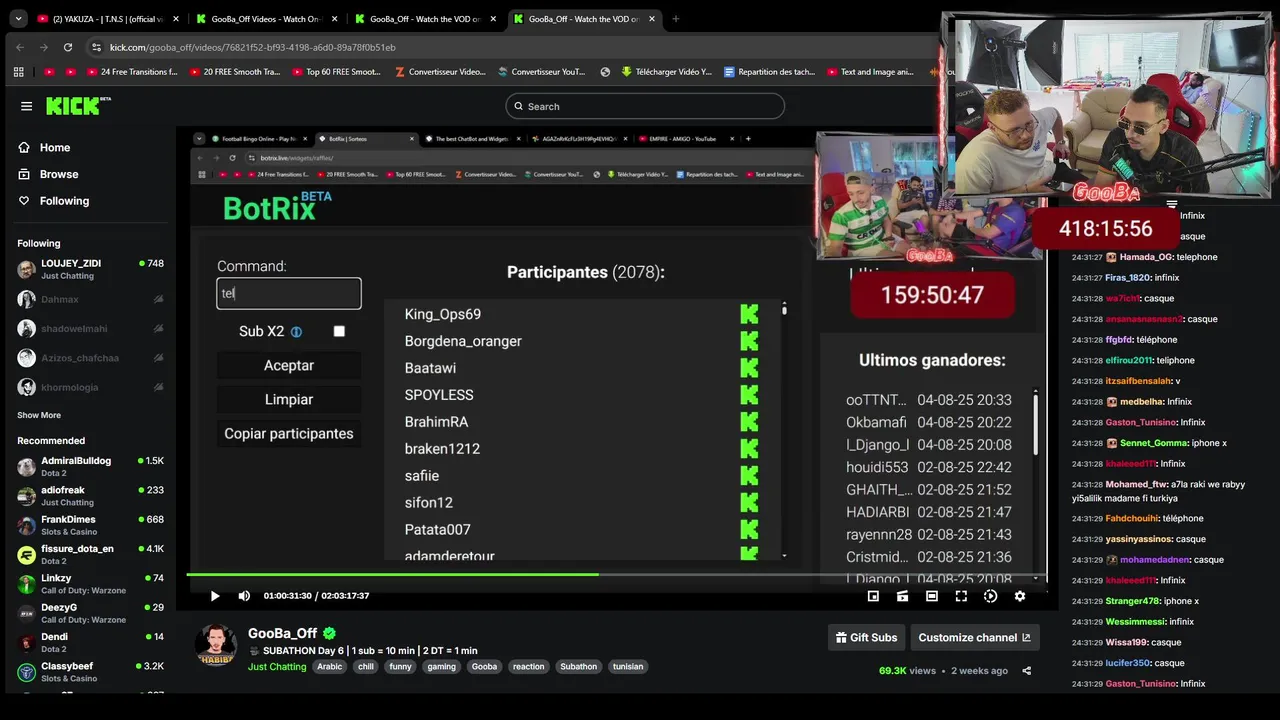Click the browser address bar URL
The height and width of the screenshot is (720, 1280).
pyautogui.click(x=252, y=47)
